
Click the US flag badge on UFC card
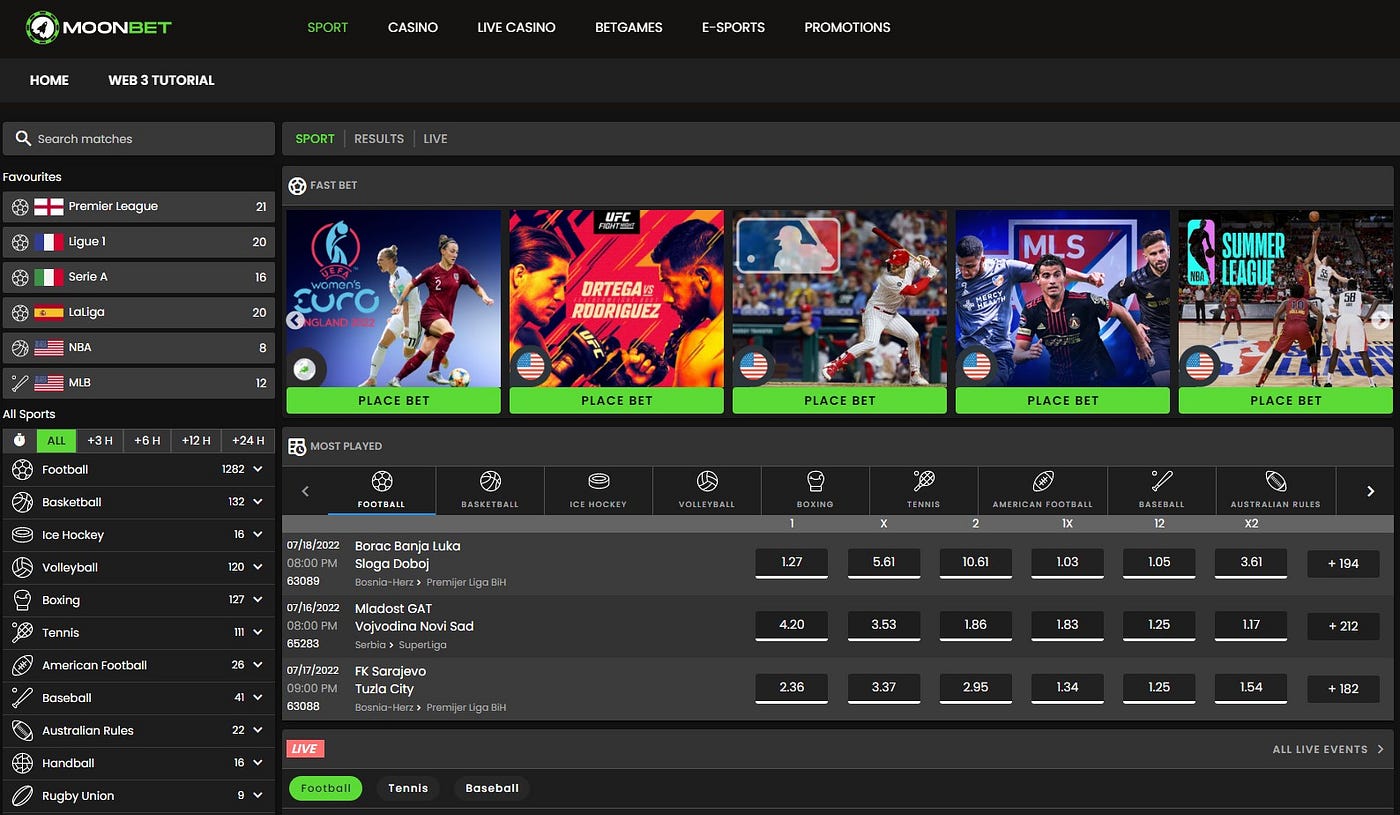[x=530, y=366]
